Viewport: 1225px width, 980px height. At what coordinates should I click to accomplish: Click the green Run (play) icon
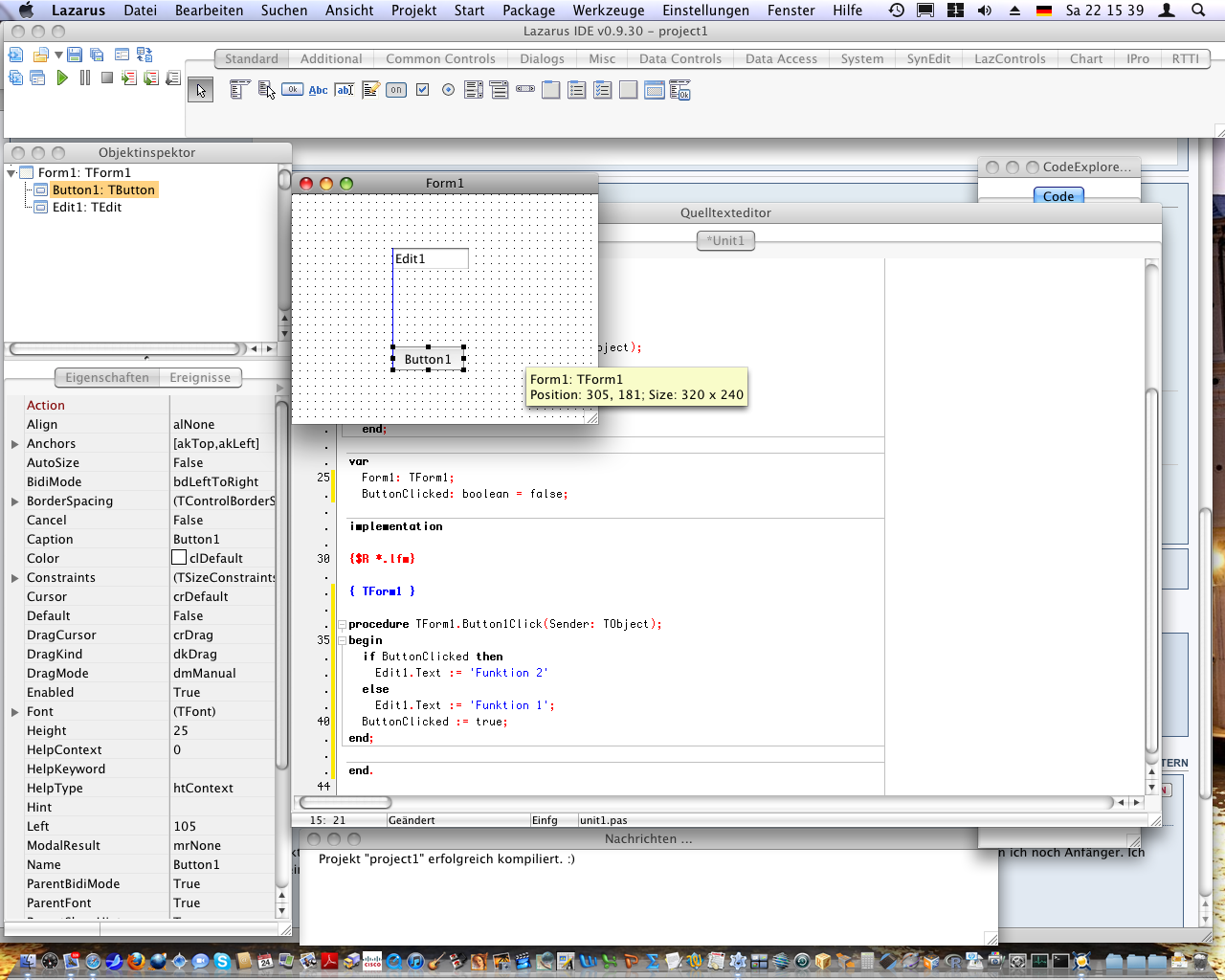(62, 78)
